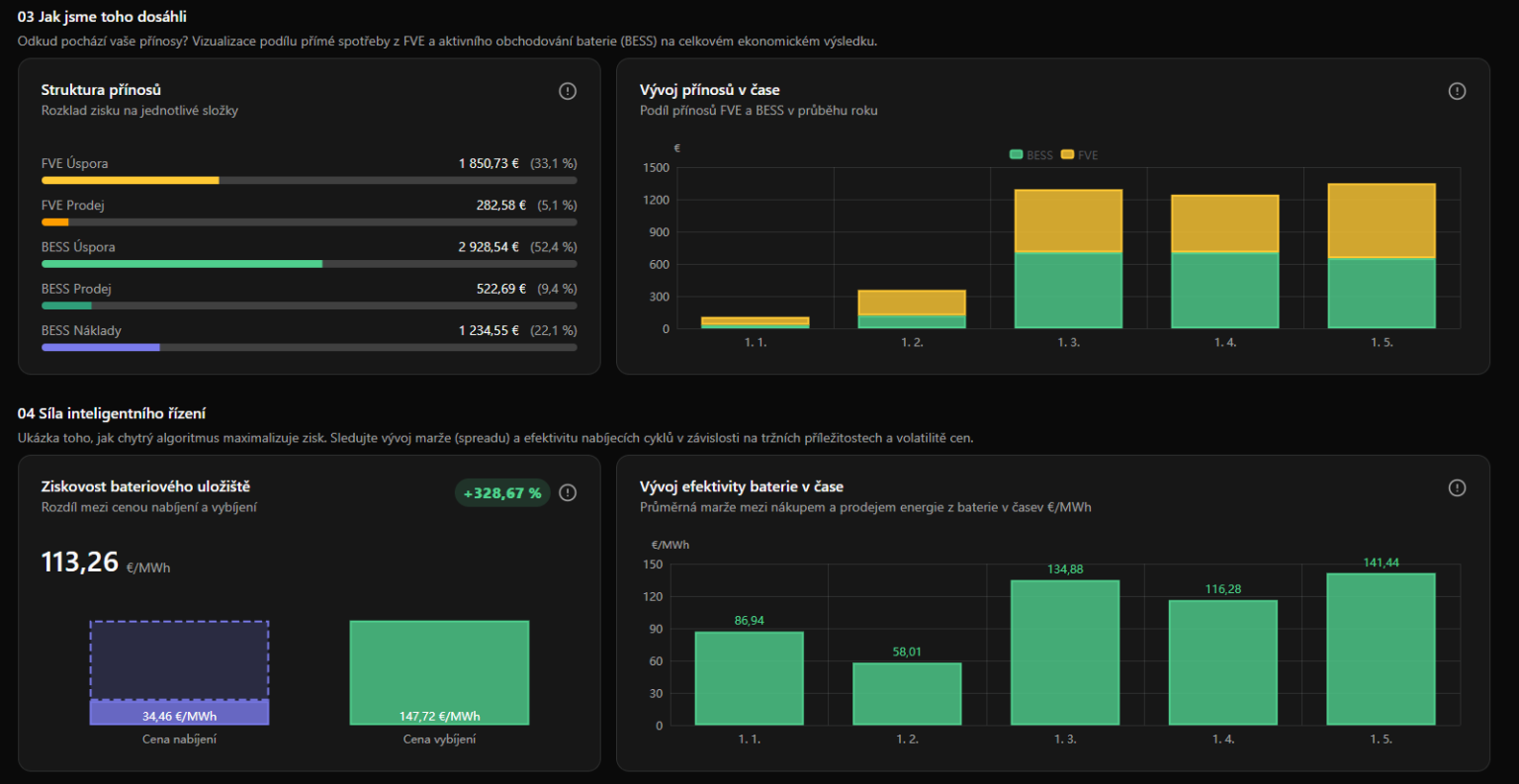This screenshot has width=1519, height=784.
Task: Click the "(52,4 %)" percentage
Action: 554,246
